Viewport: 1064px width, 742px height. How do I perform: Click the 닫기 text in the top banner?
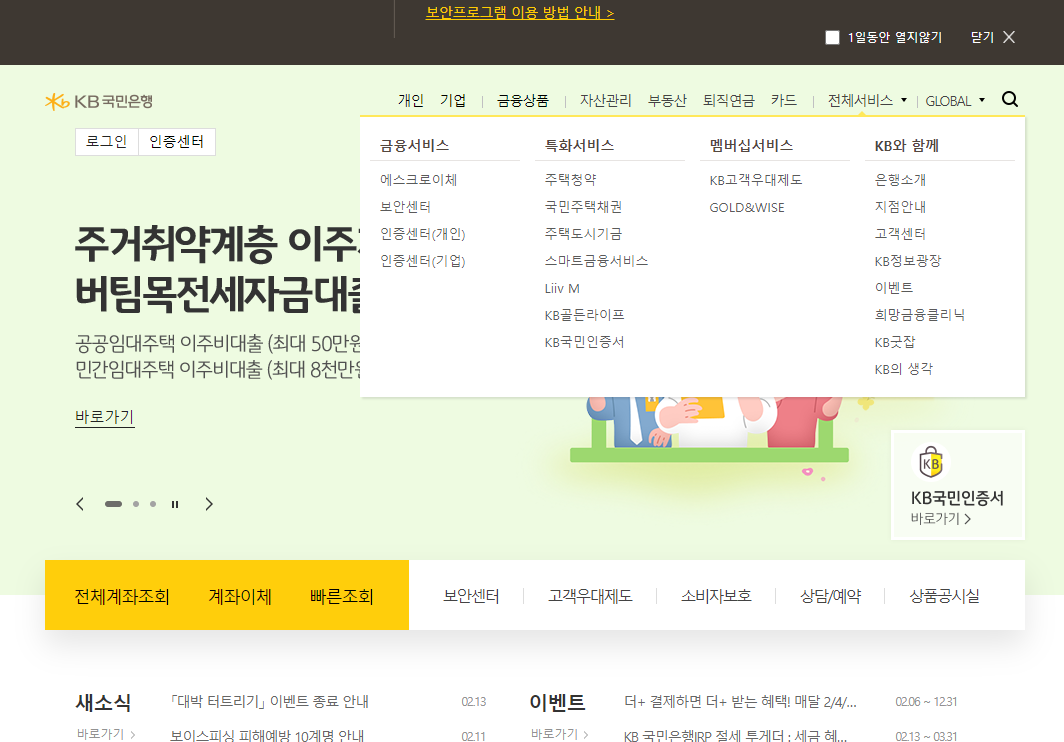pos(982,37)
